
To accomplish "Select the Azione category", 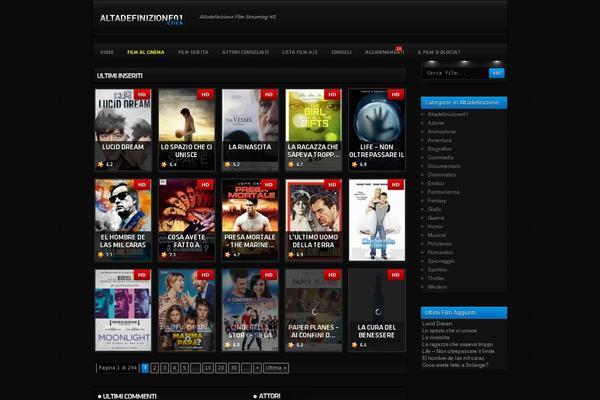I will click(x=436, y=123).
